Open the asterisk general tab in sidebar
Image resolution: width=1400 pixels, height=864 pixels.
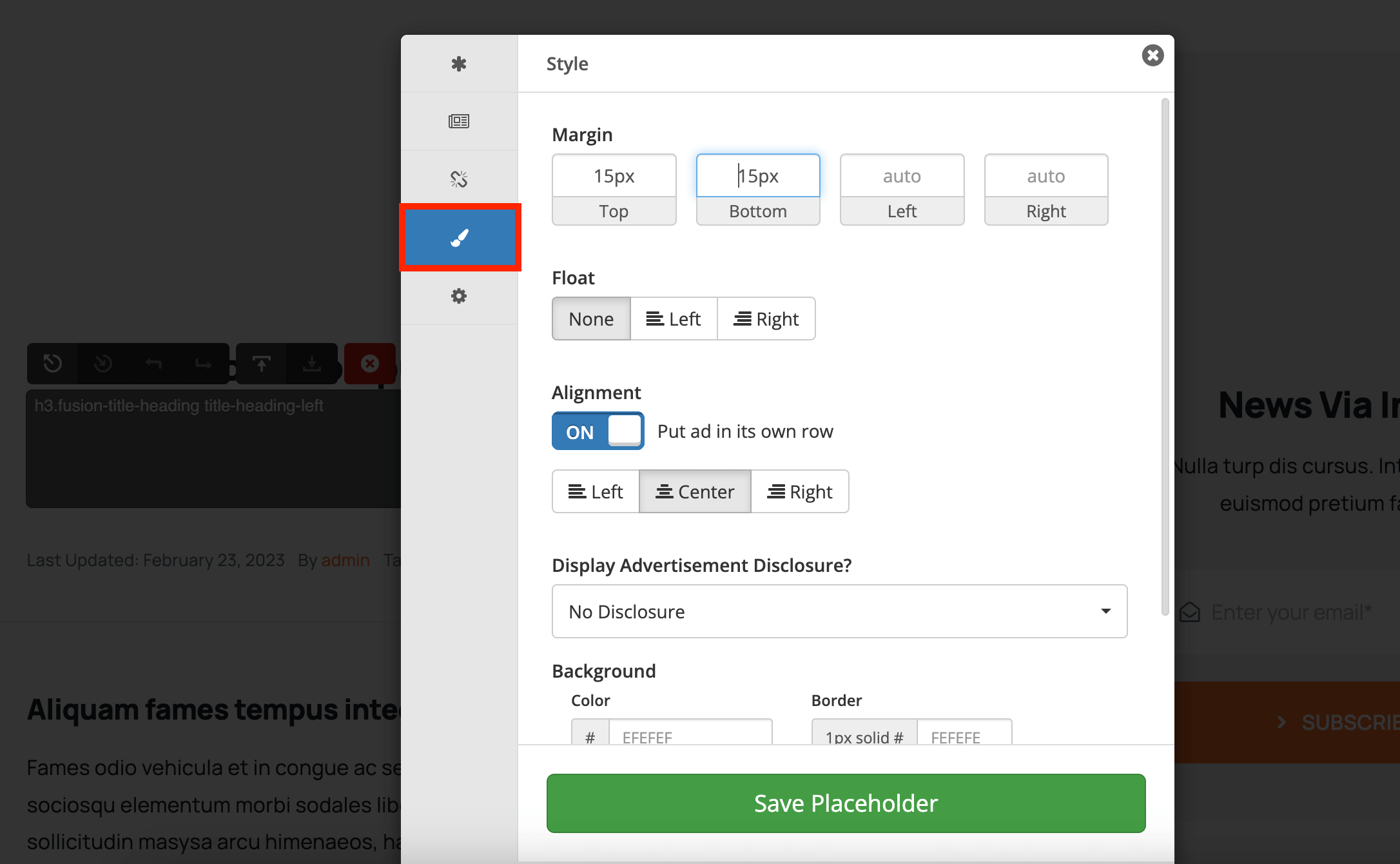pos(459,64)
